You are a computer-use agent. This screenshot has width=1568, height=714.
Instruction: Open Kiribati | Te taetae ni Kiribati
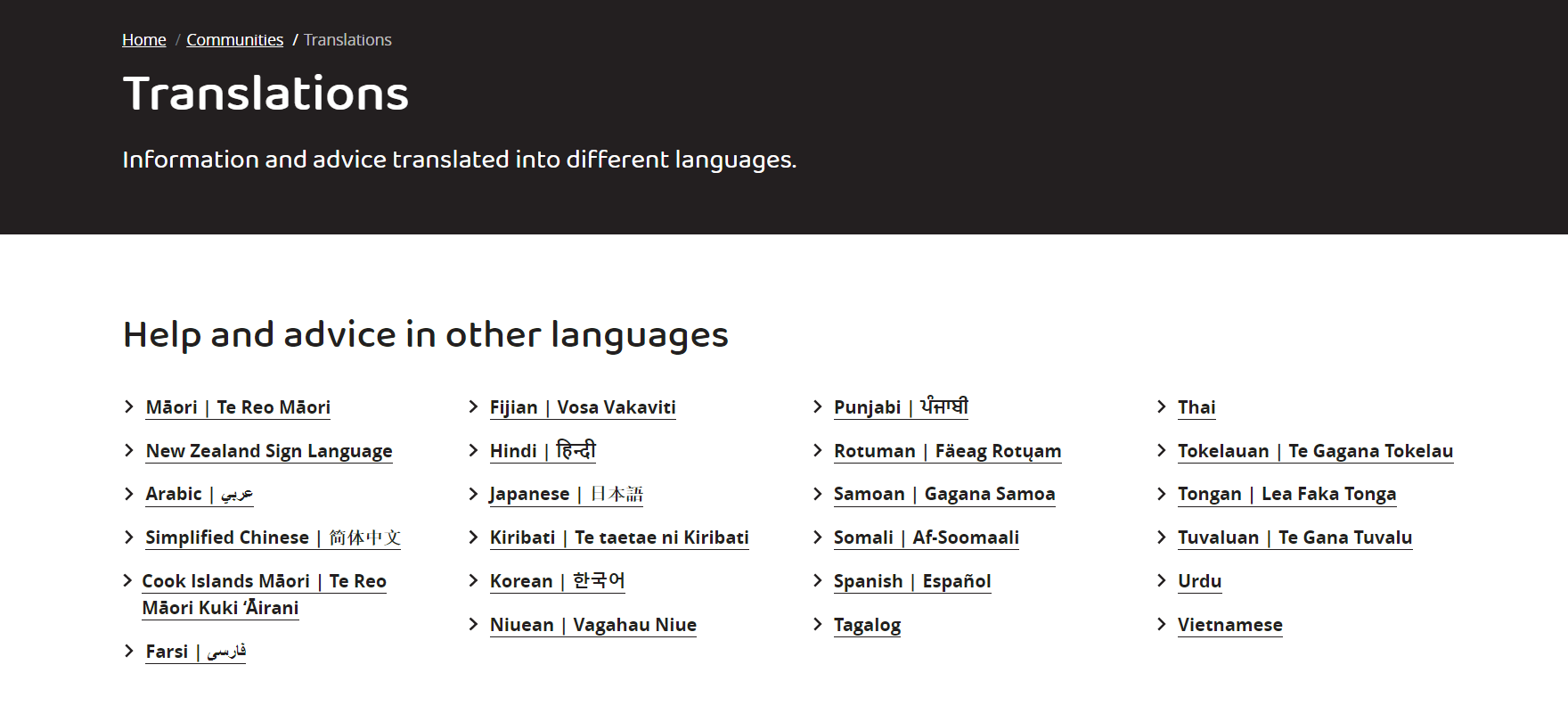pyautogui.click(x=619, y=538)
